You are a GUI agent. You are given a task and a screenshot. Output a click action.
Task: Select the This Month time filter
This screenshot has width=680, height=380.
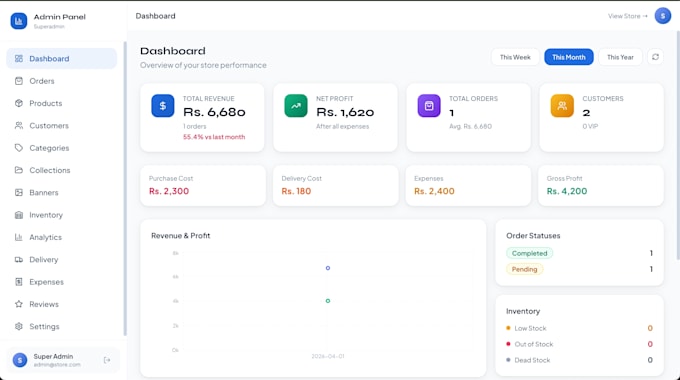(x=569, y=57)
